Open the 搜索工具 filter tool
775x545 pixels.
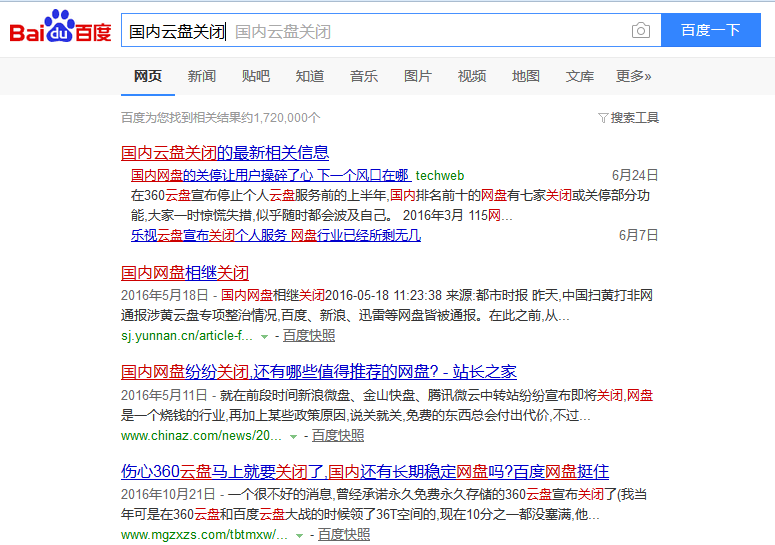(628, 118)
